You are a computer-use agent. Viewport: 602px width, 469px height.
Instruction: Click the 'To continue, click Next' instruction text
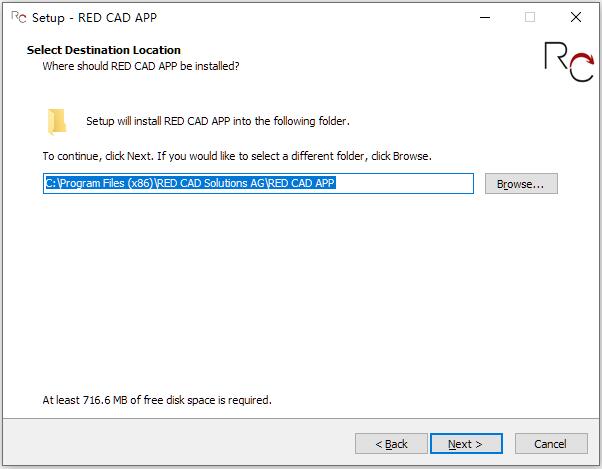(x=237, y=156)
